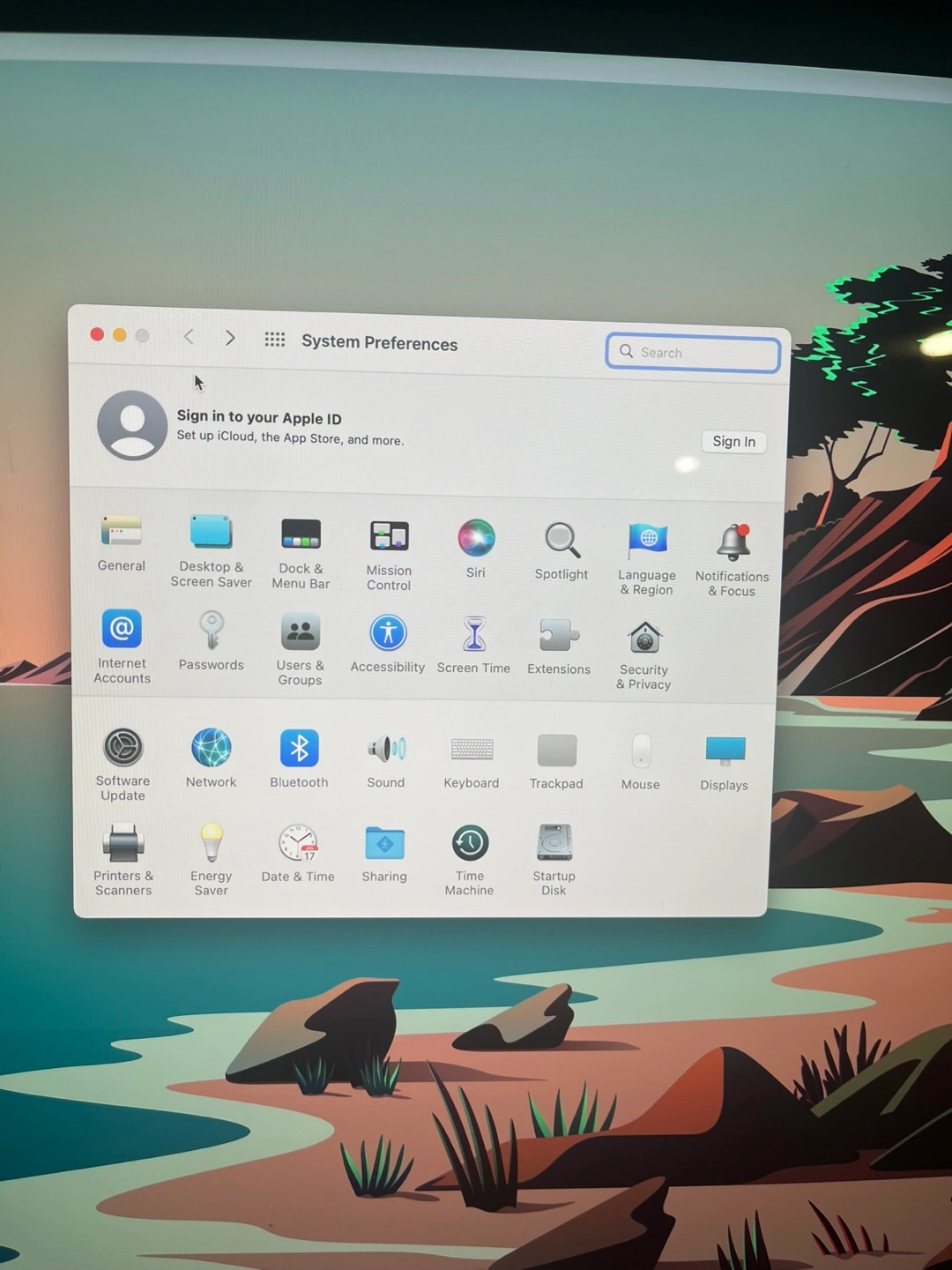Open Security & Privacy pane

pos(644,638)
